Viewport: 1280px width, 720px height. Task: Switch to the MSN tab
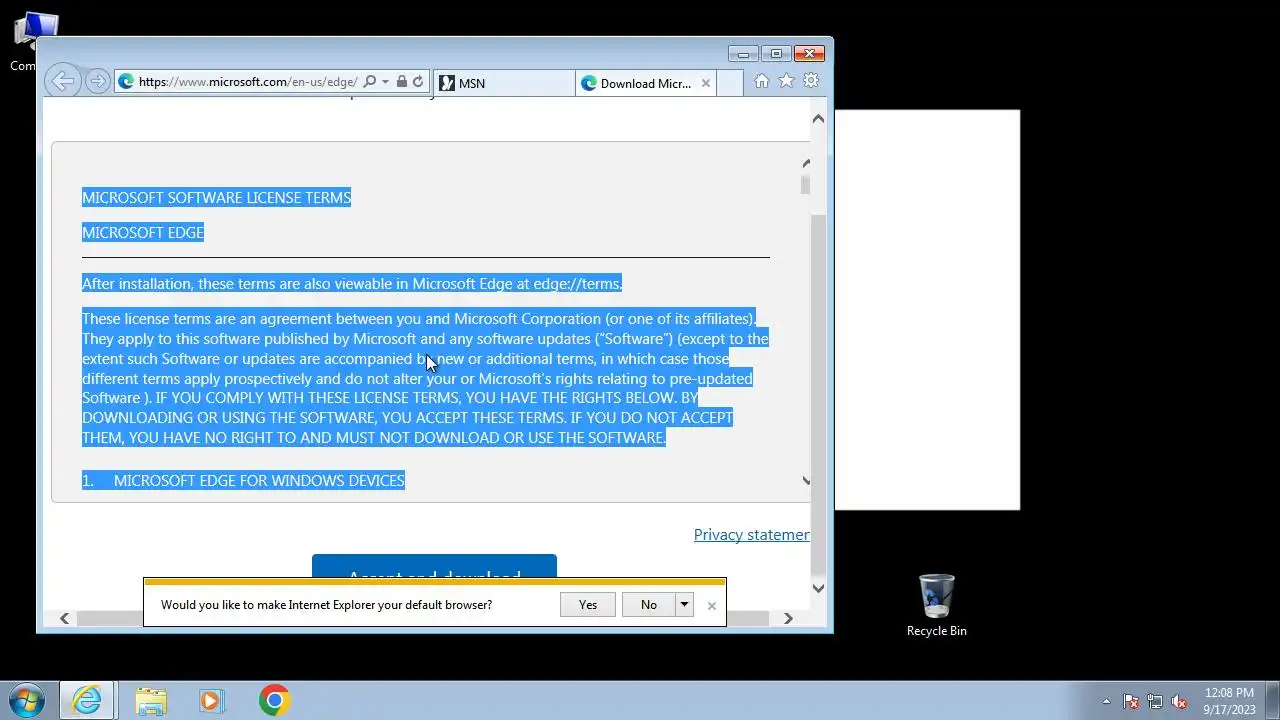coord(504,83)
